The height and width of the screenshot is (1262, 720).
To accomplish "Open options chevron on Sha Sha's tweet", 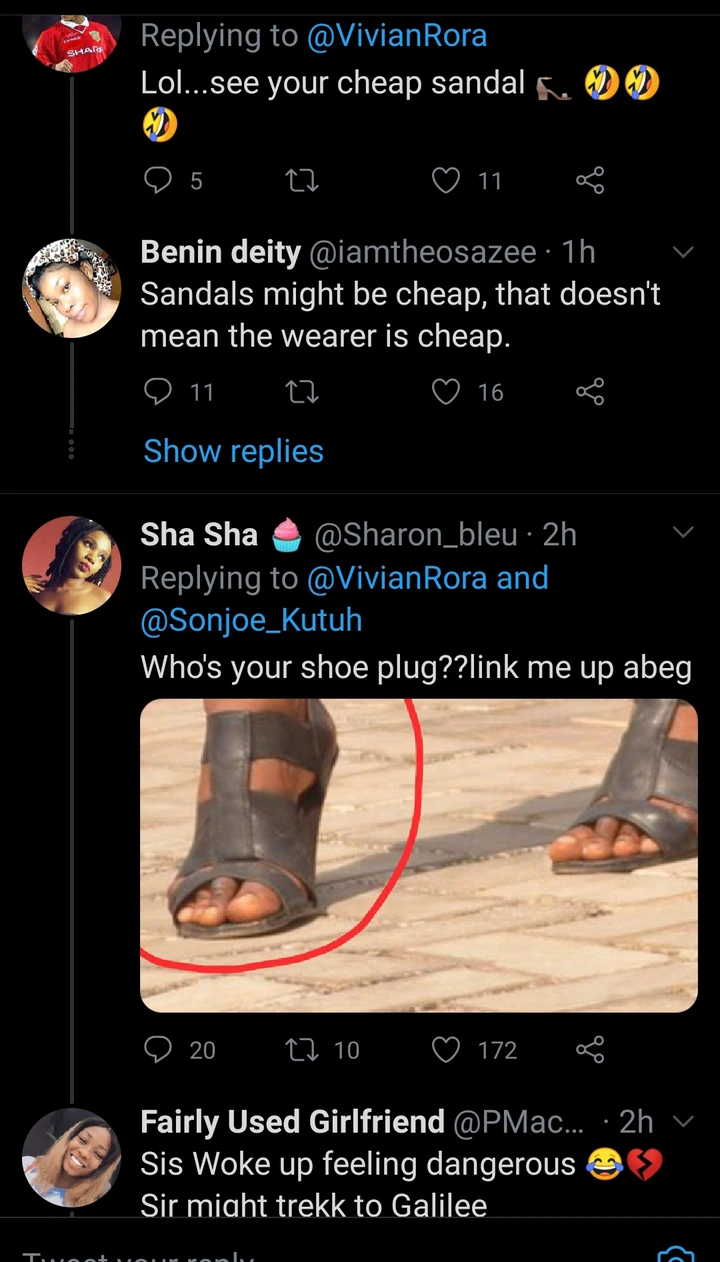I will pyautogui.click(x=683, y=533).
